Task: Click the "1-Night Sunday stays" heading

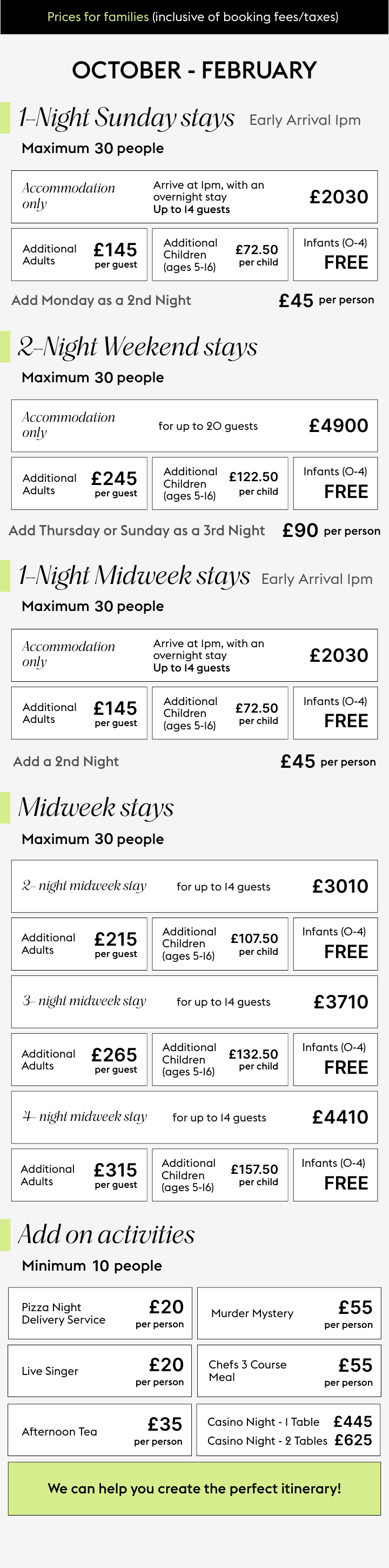Action: [x=126, y=117]
